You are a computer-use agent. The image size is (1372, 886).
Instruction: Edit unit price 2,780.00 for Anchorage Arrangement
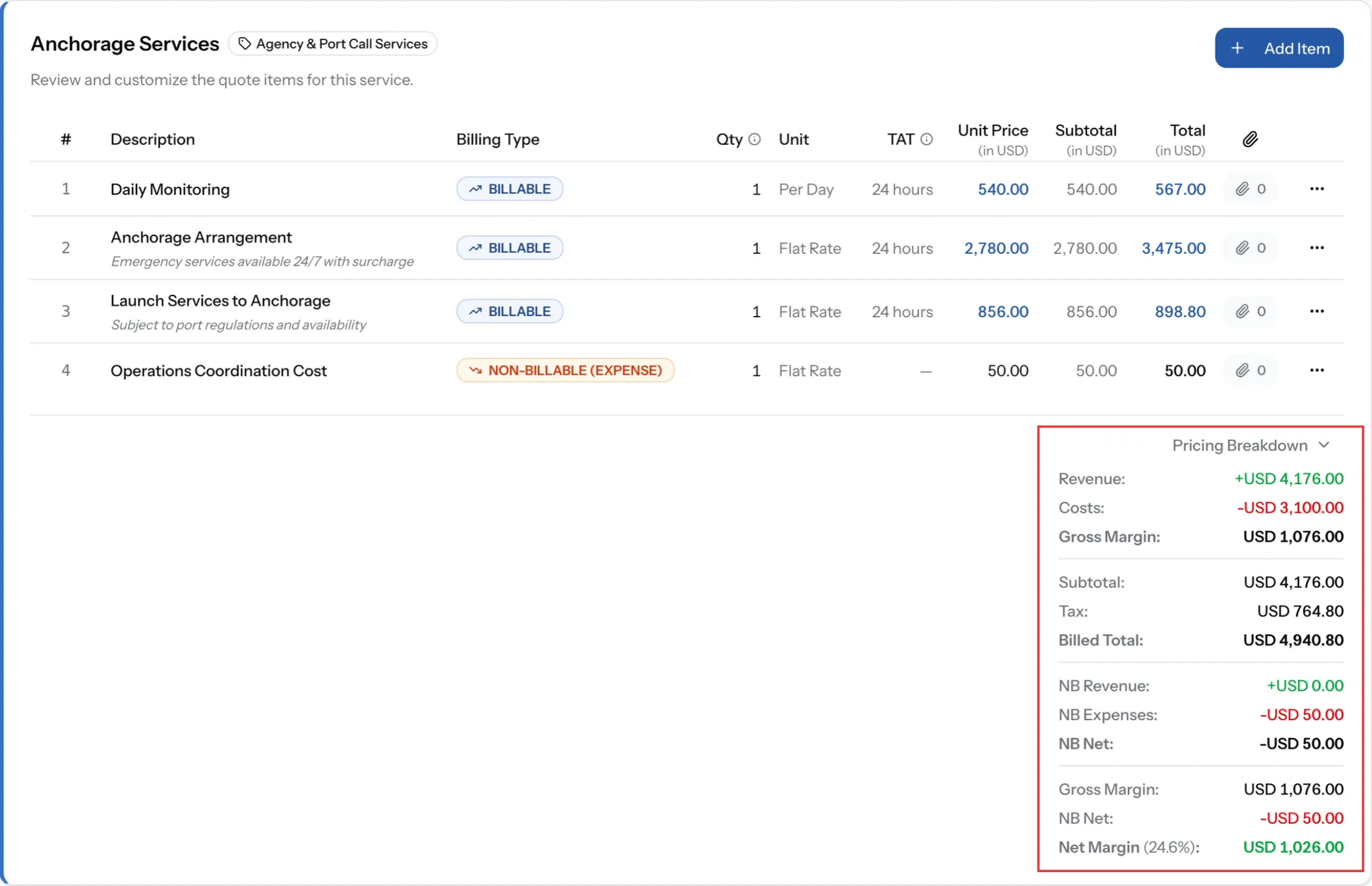coord(996,249)
